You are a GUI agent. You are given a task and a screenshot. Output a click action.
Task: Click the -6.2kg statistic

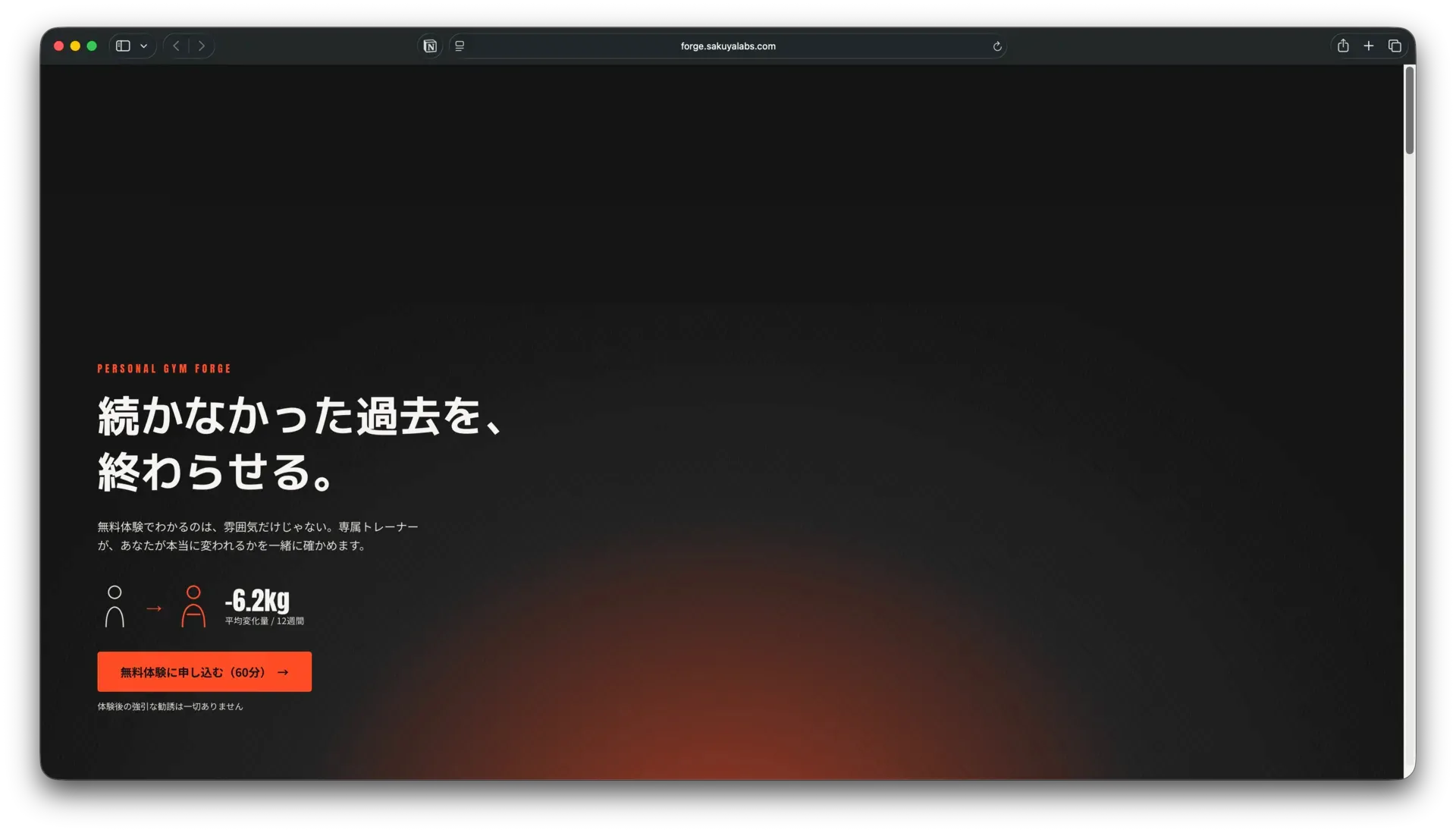coord(257,600)
